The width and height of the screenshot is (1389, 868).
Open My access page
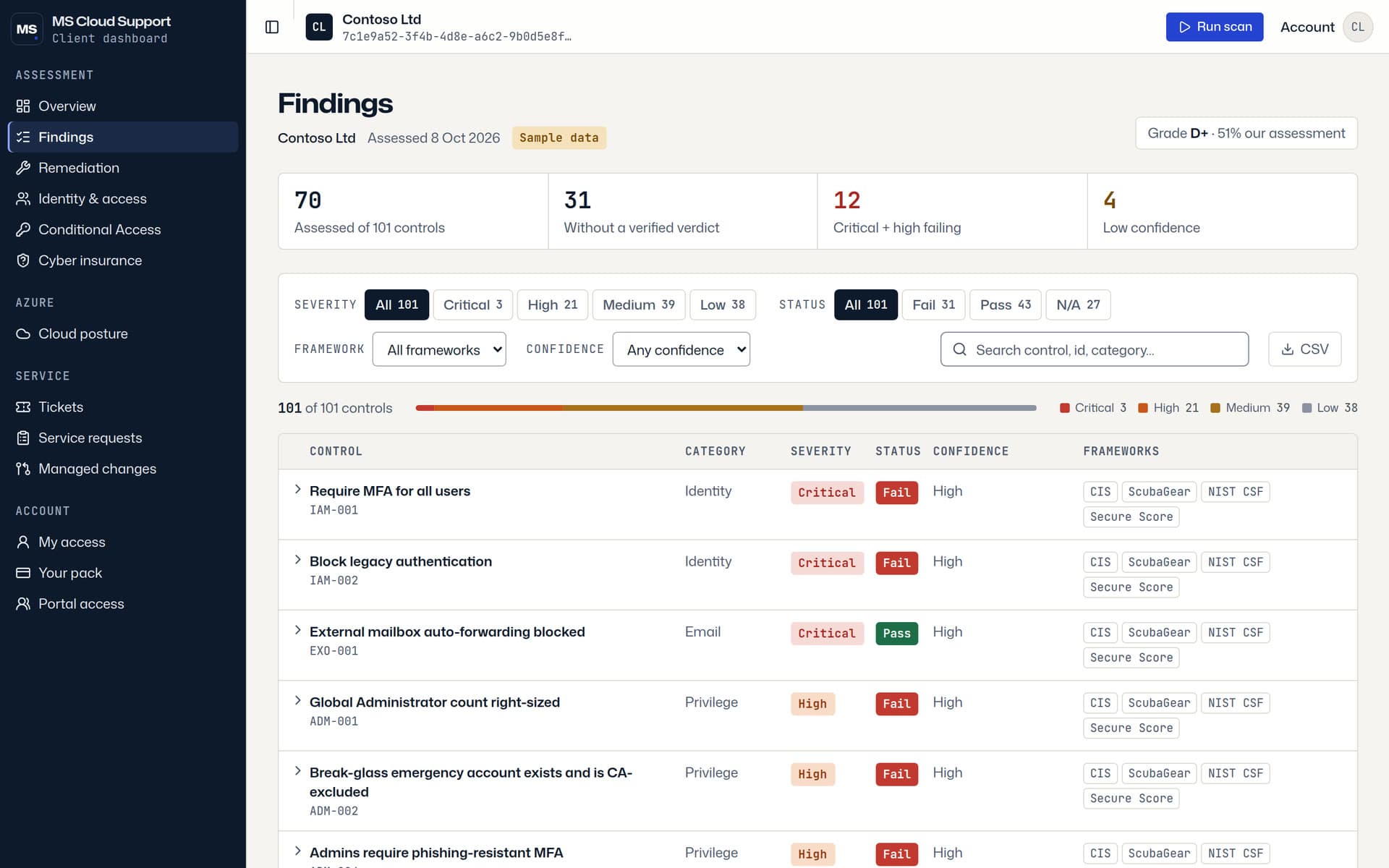click(123, 542)
